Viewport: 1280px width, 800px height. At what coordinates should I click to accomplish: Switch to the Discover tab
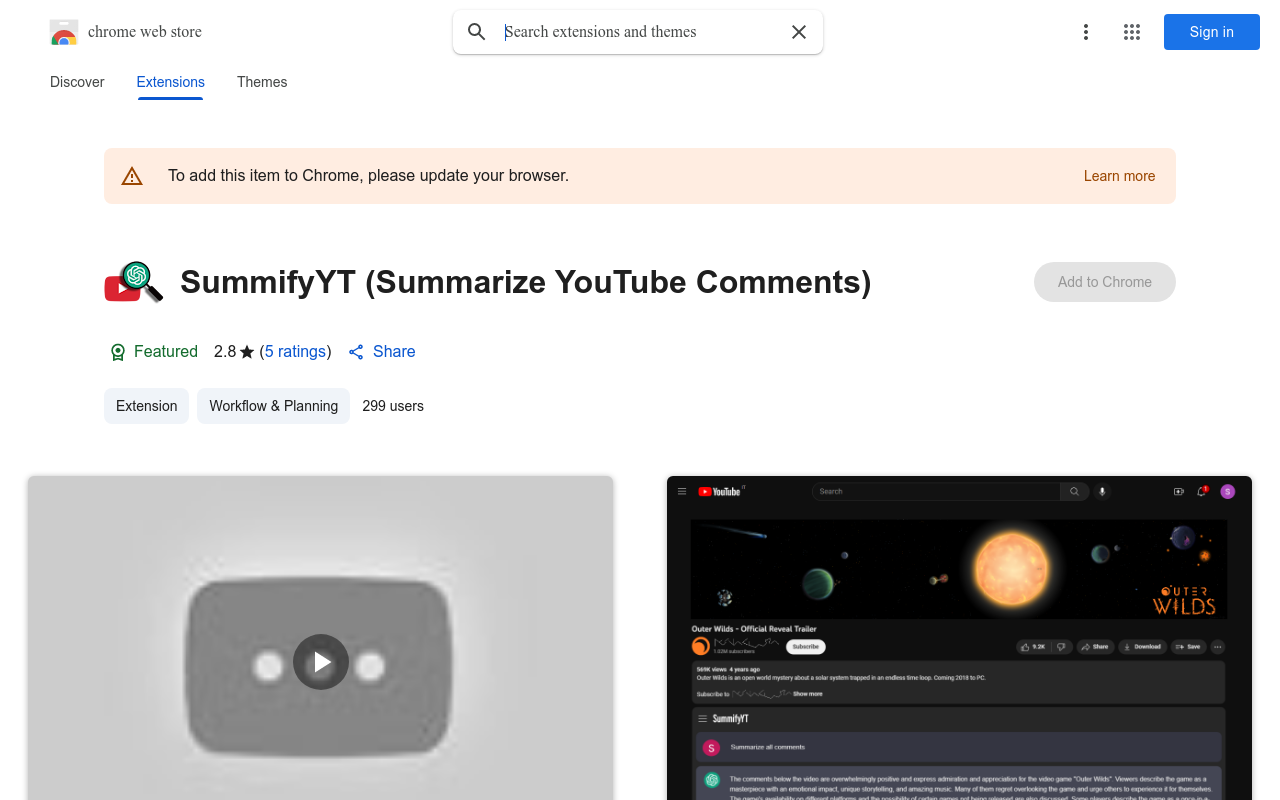[77, 82]
